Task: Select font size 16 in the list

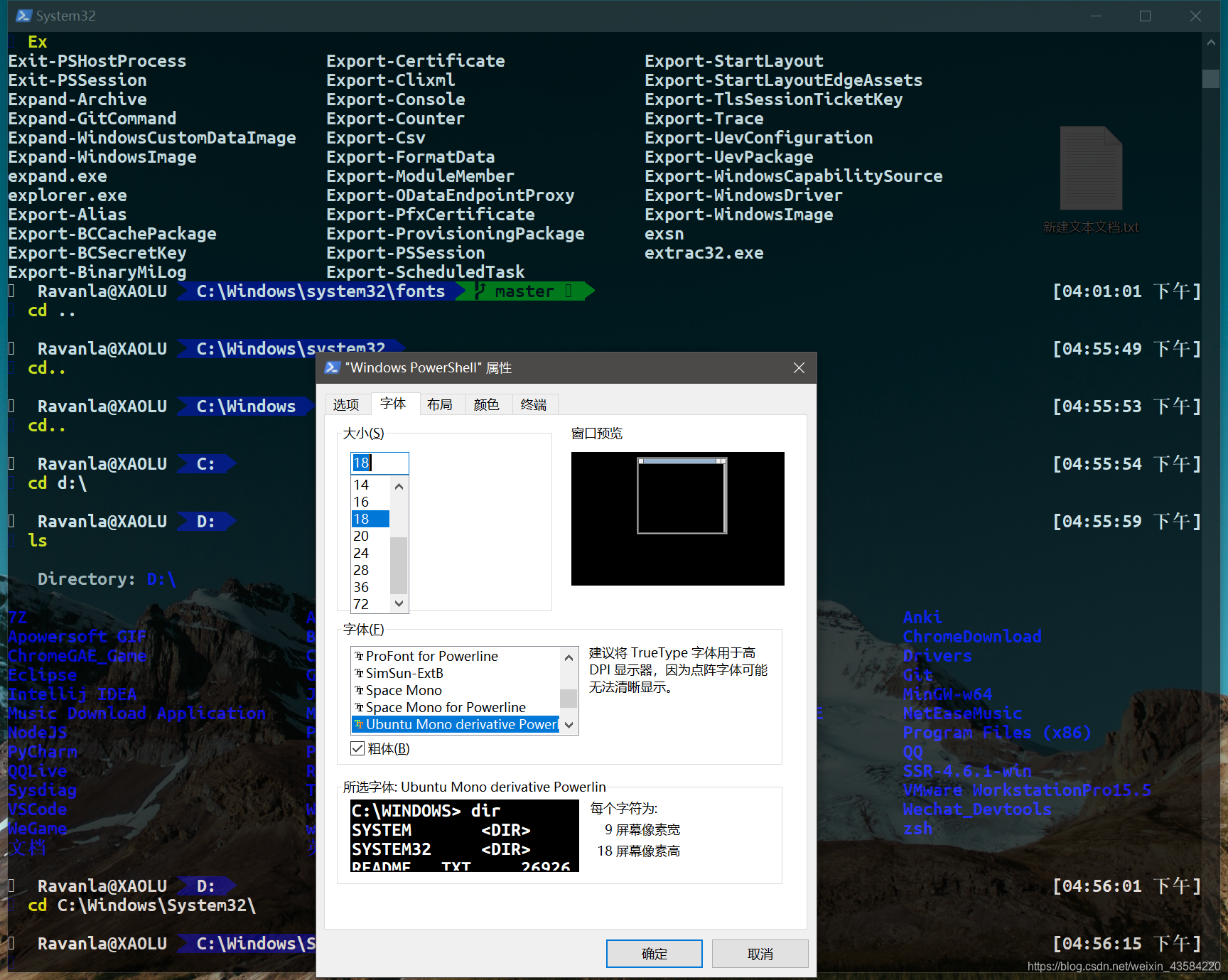Action: [x=370, y=502]
